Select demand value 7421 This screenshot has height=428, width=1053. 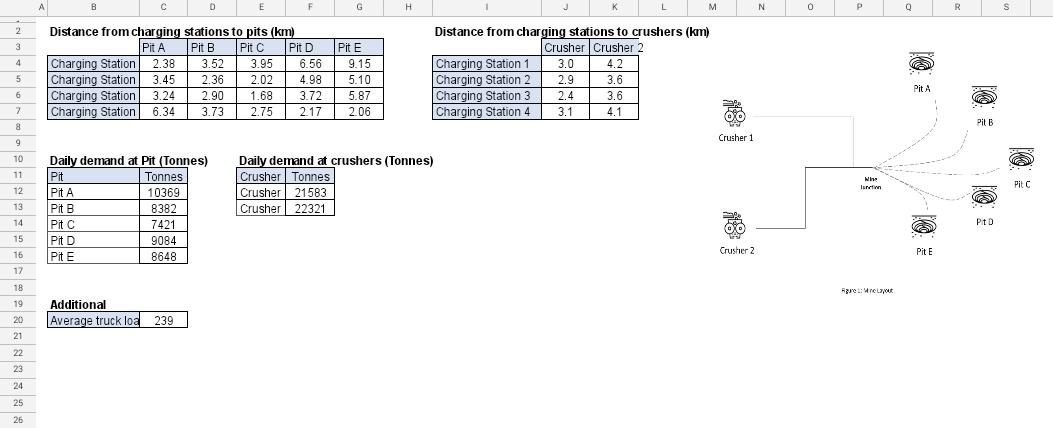pos(163,224)
